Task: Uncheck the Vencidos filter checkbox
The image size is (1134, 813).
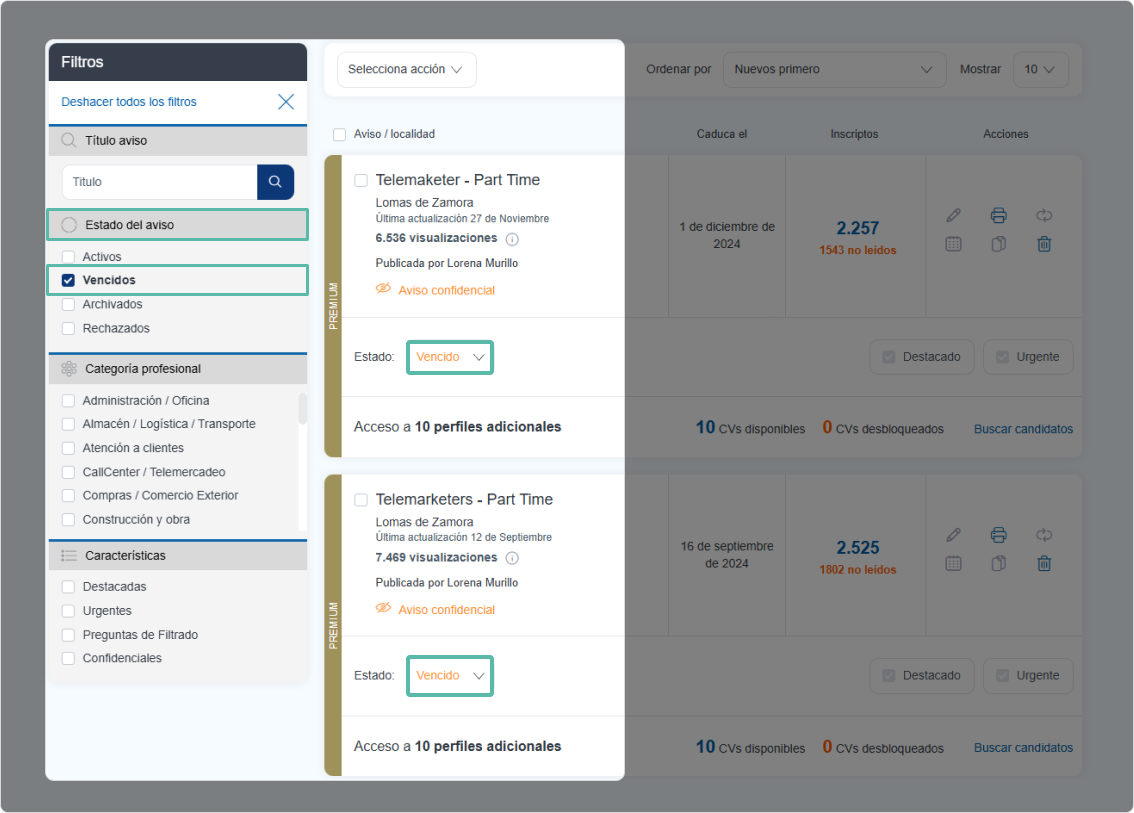Action: click(x=69, y=281)
